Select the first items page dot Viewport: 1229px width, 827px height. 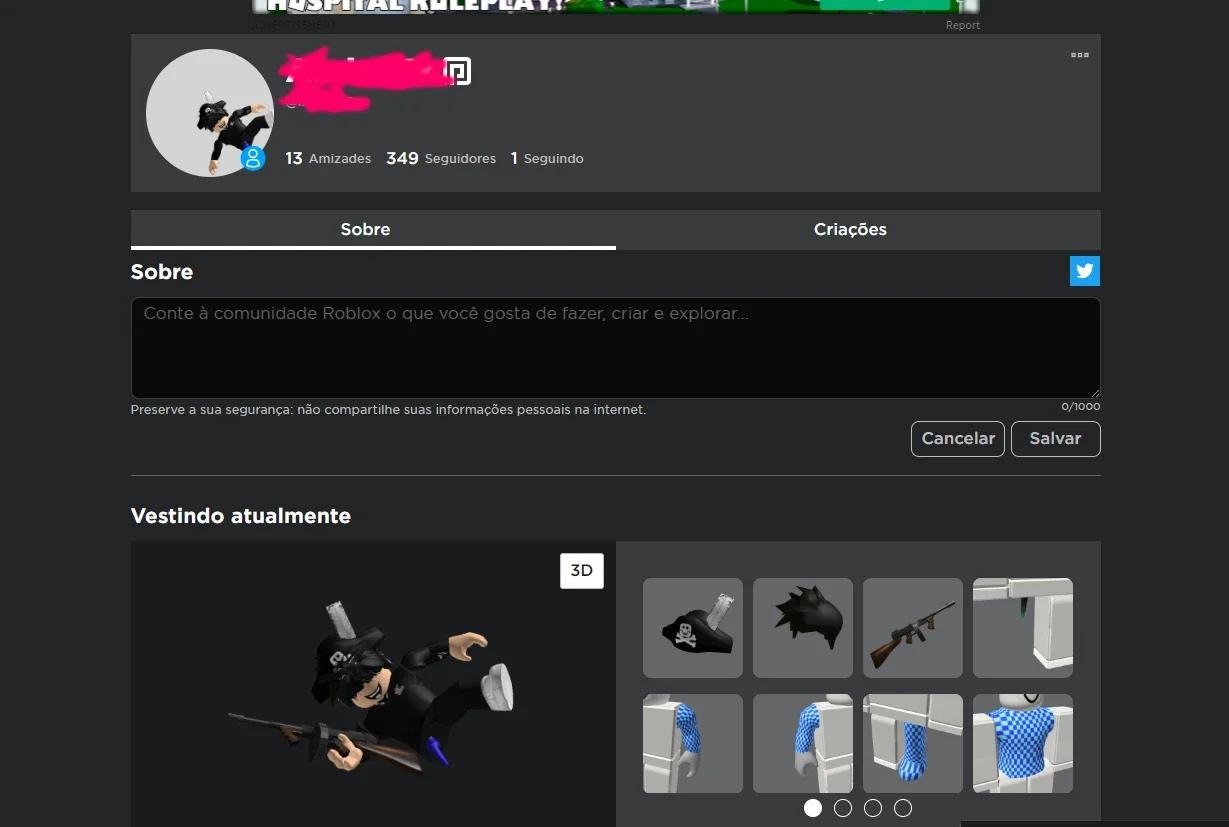point(813,808)
